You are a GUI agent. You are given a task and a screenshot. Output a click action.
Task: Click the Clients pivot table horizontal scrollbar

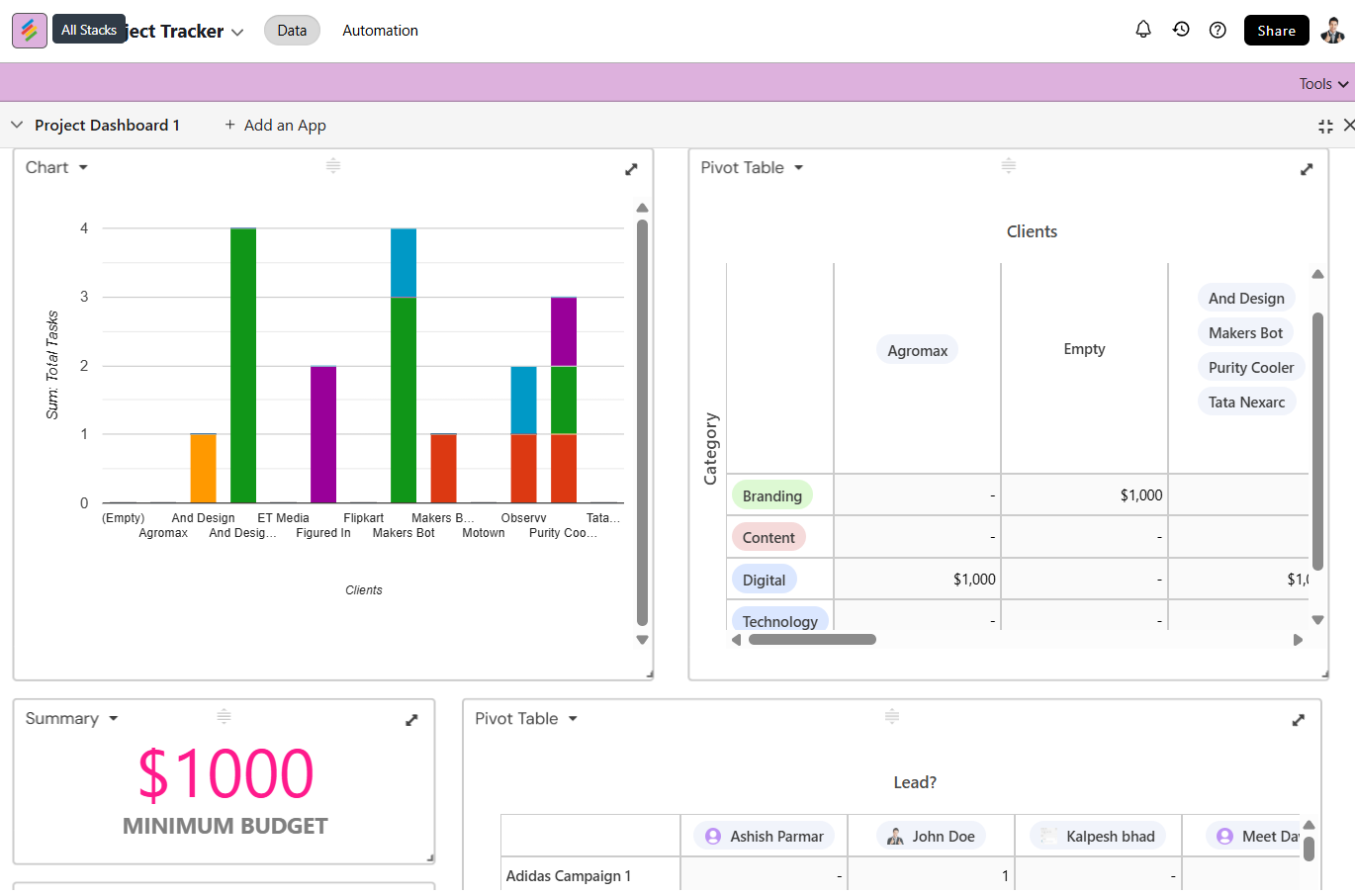pos(812,640)
